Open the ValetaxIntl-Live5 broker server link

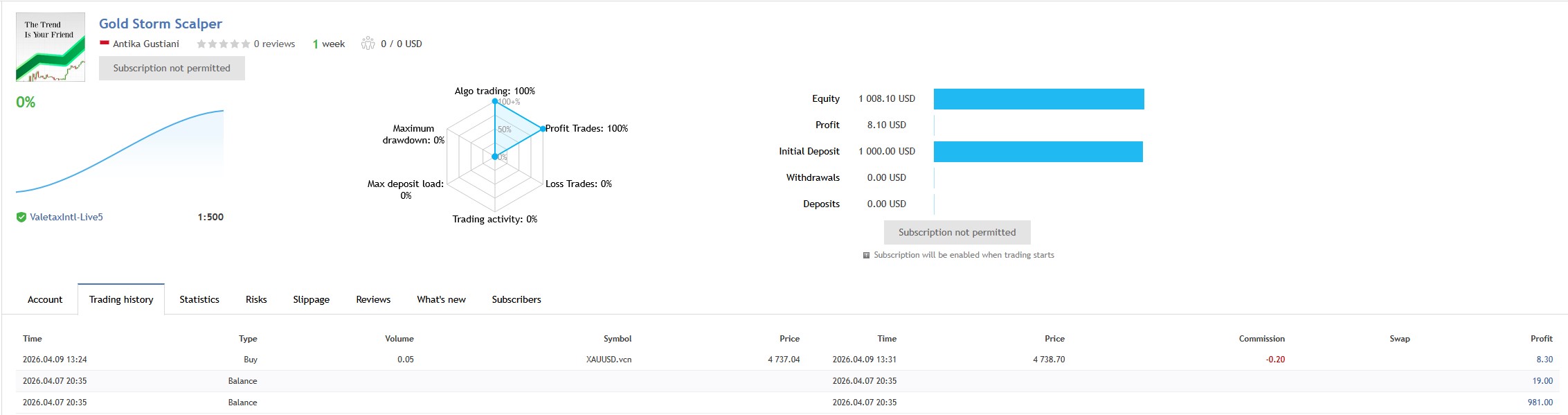[x=66, y=217]
